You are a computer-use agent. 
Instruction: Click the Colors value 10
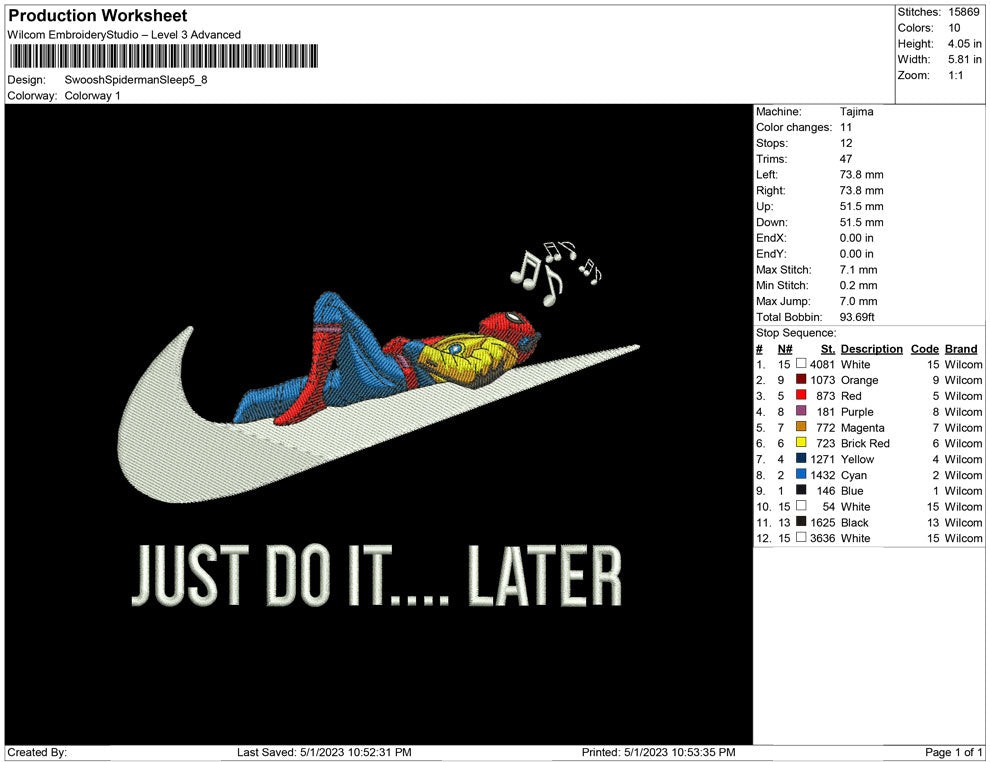click(954, 28)
